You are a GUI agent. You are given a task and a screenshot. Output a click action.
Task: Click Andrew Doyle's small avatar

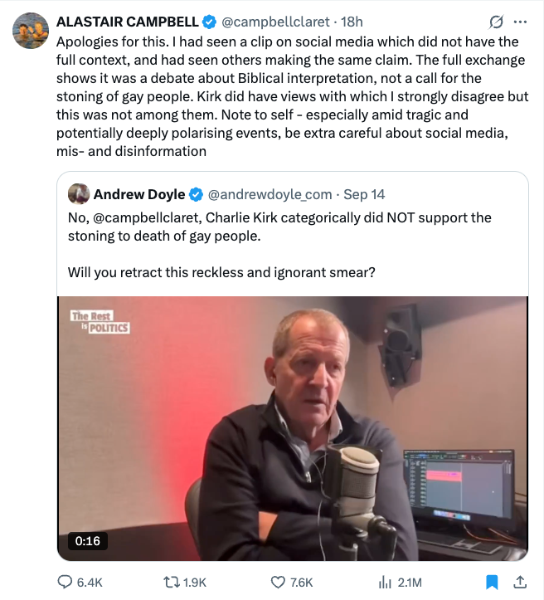pos(79,194)
